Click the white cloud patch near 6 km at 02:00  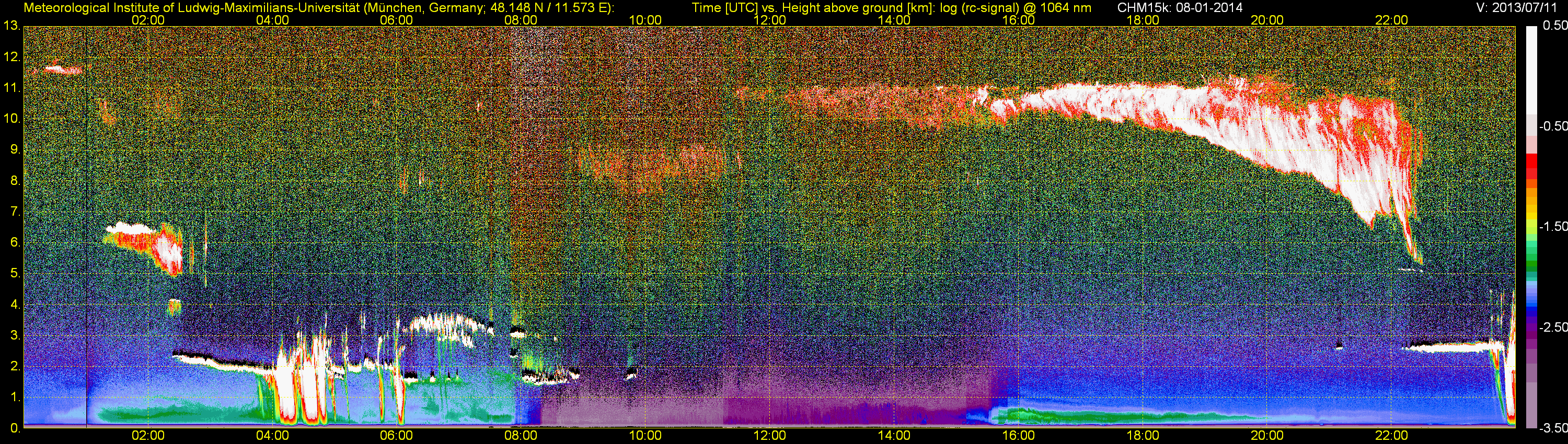pyautogui.click(x=128, y=228)
